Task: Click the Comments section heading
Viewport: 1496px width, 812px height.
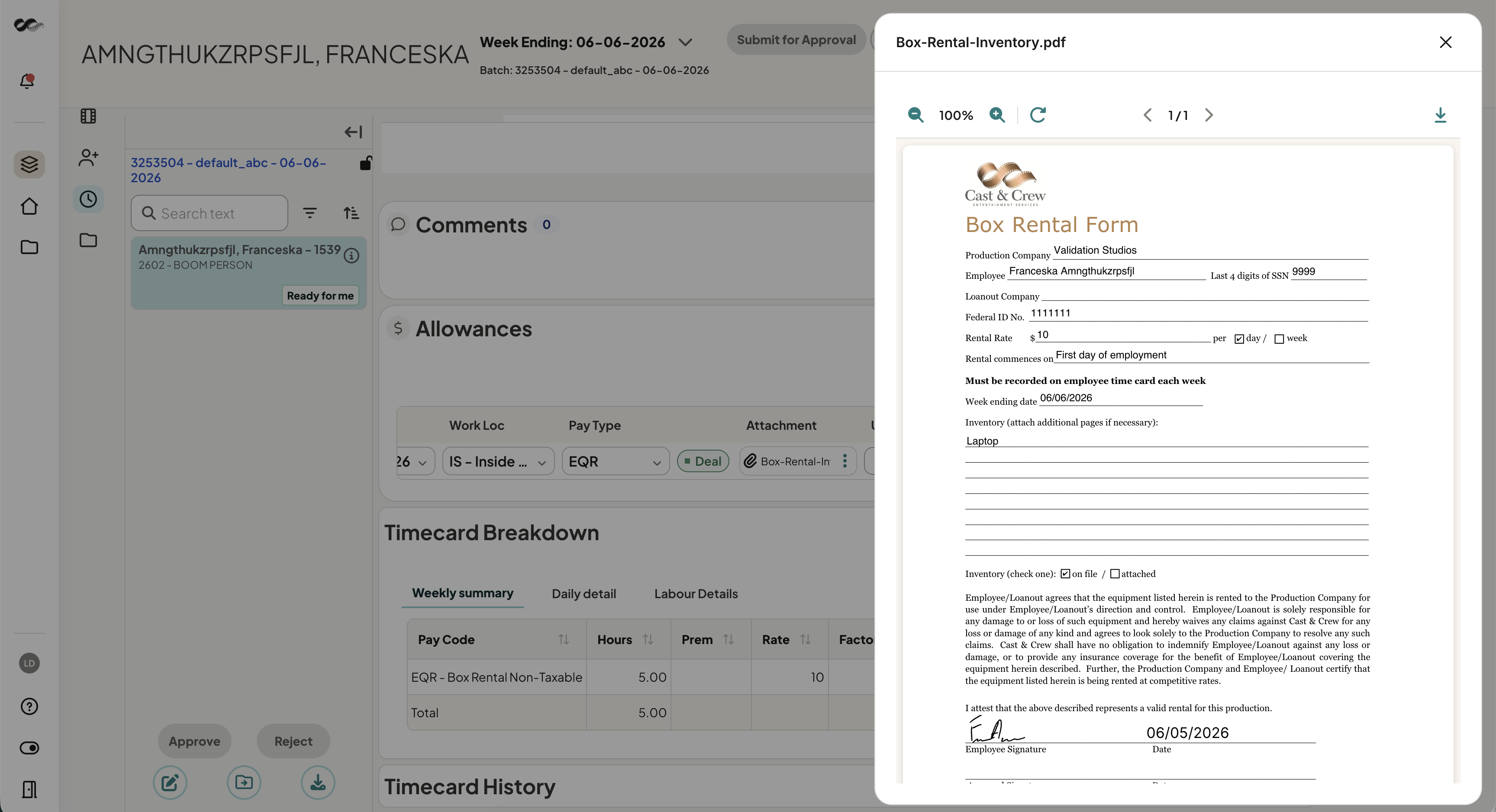Action: [471, 225]
